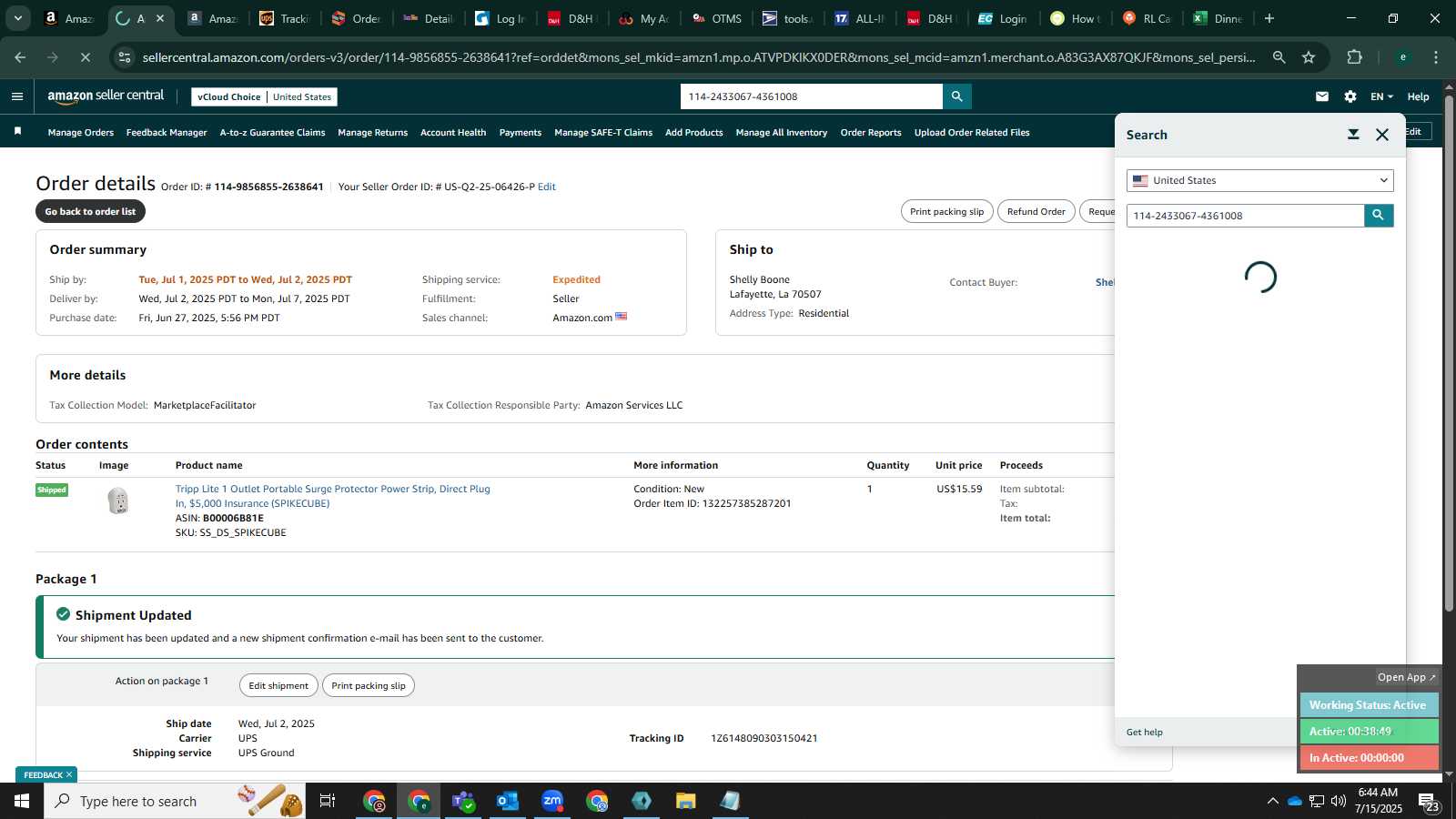
Task: Open the mail messages icon
Action: pyautogui.click(x=1322, y=96)
